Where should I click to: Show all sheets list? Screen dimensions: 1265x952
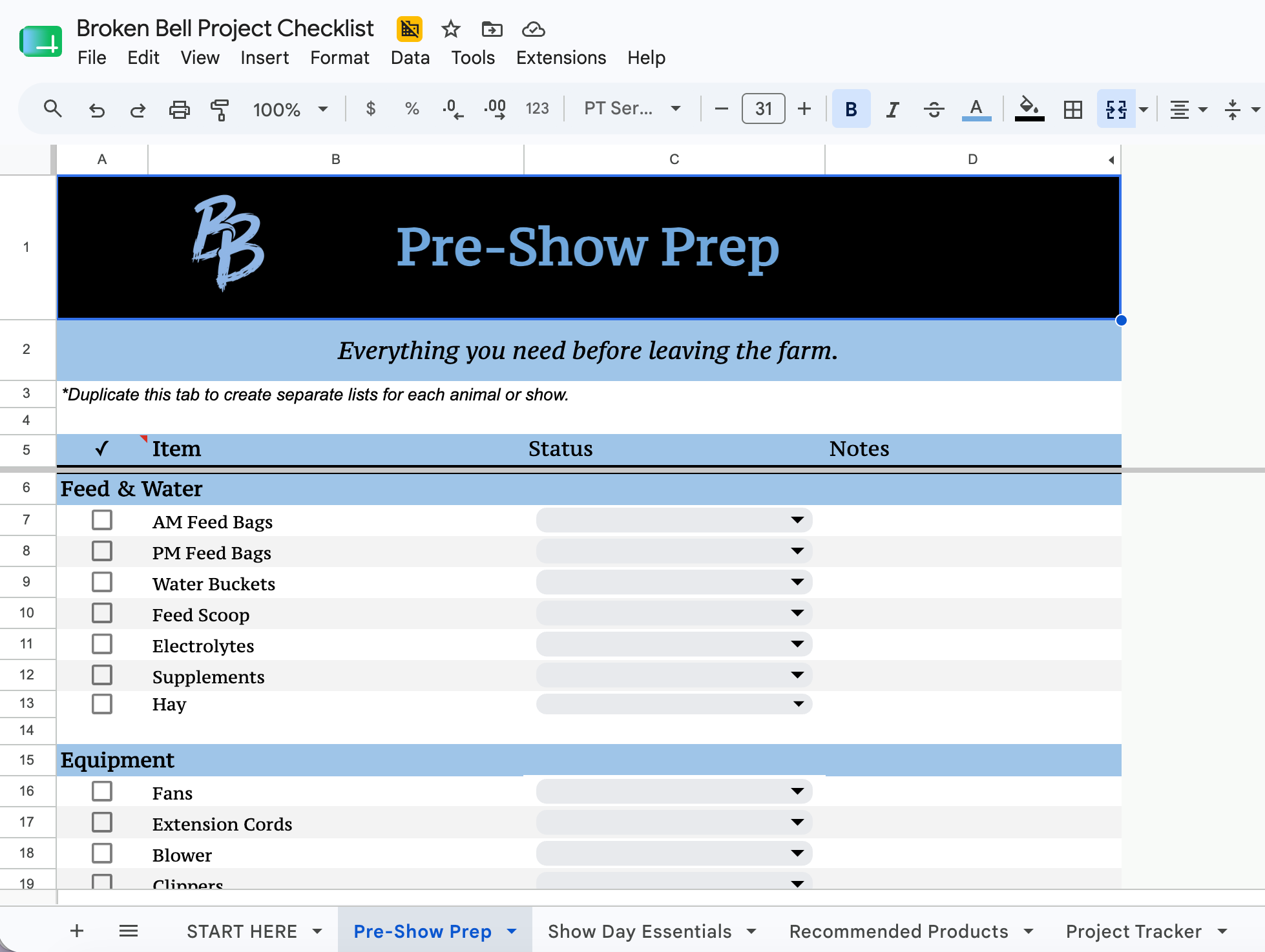pyautogui.click(x=129, y=931)
